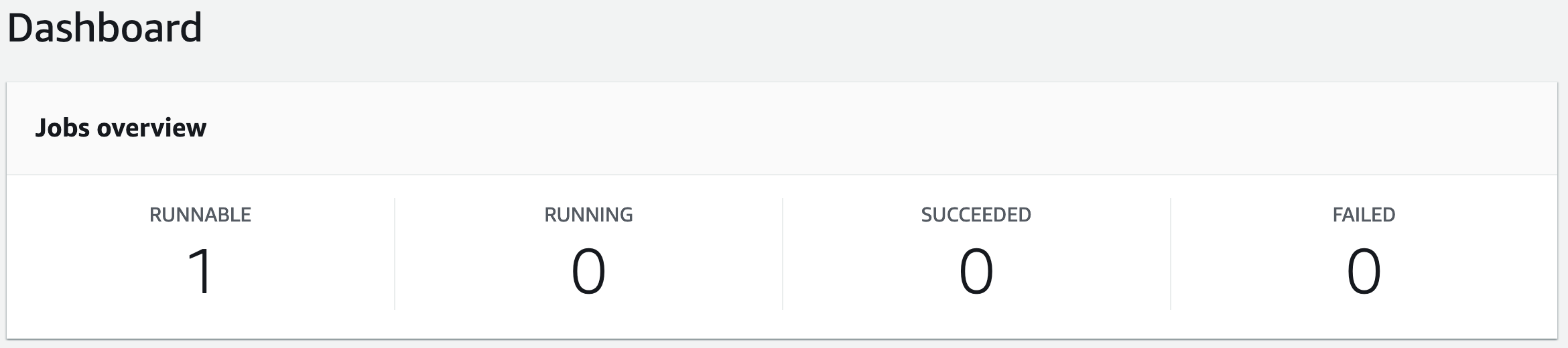Click the RUNNING status label
Viewport: 1568px width, 348px height.
pos(588,215)
